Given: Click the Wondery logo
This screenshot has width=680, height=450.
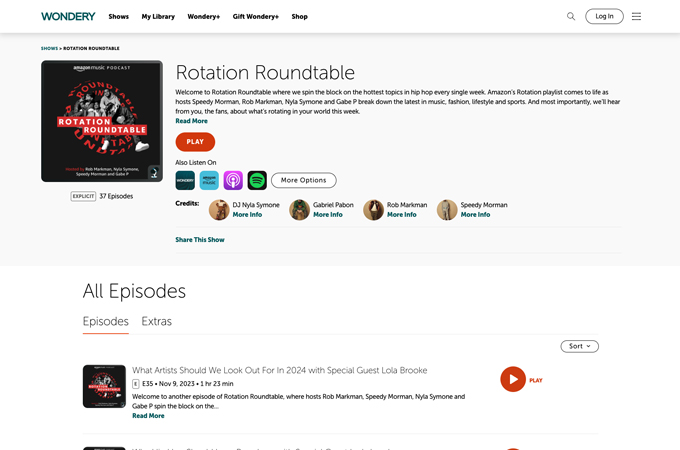Looking at the screenshot, I should tap(68, 16).
